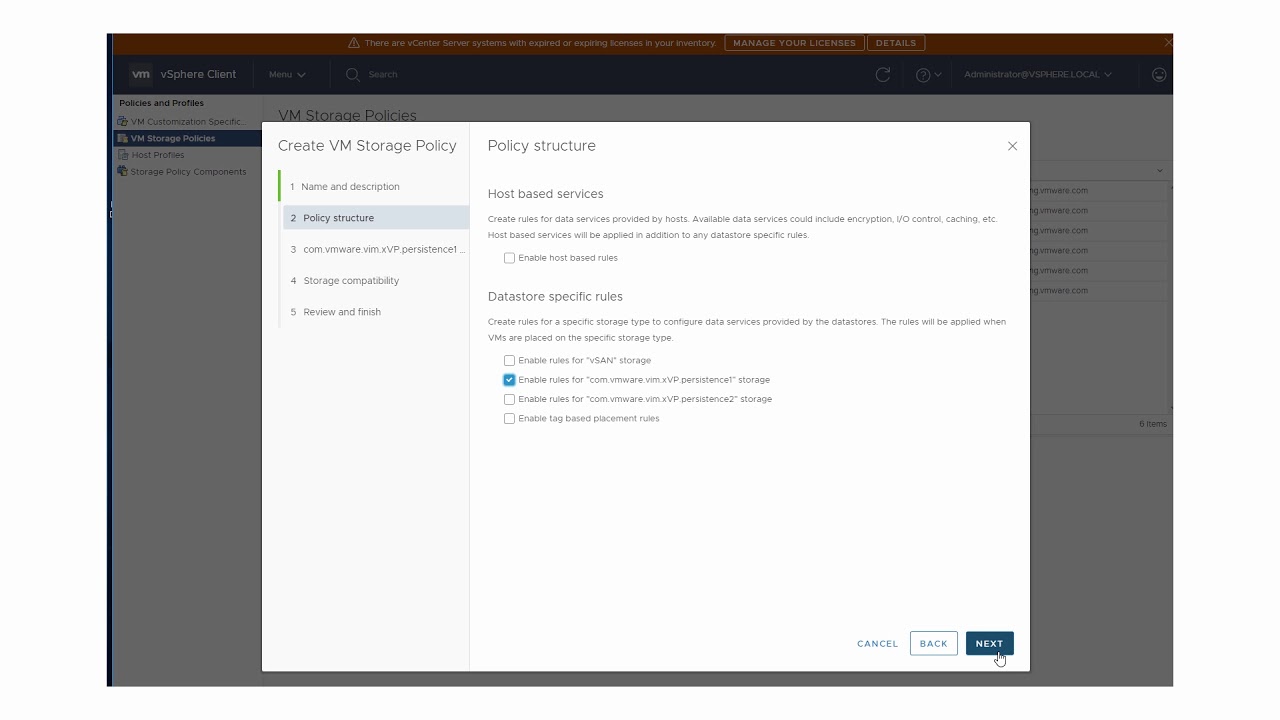The height and width of the screenshot is (720, 1280).
Task: Click the vSphere Client vm logo
Action: tap(141, 74)
